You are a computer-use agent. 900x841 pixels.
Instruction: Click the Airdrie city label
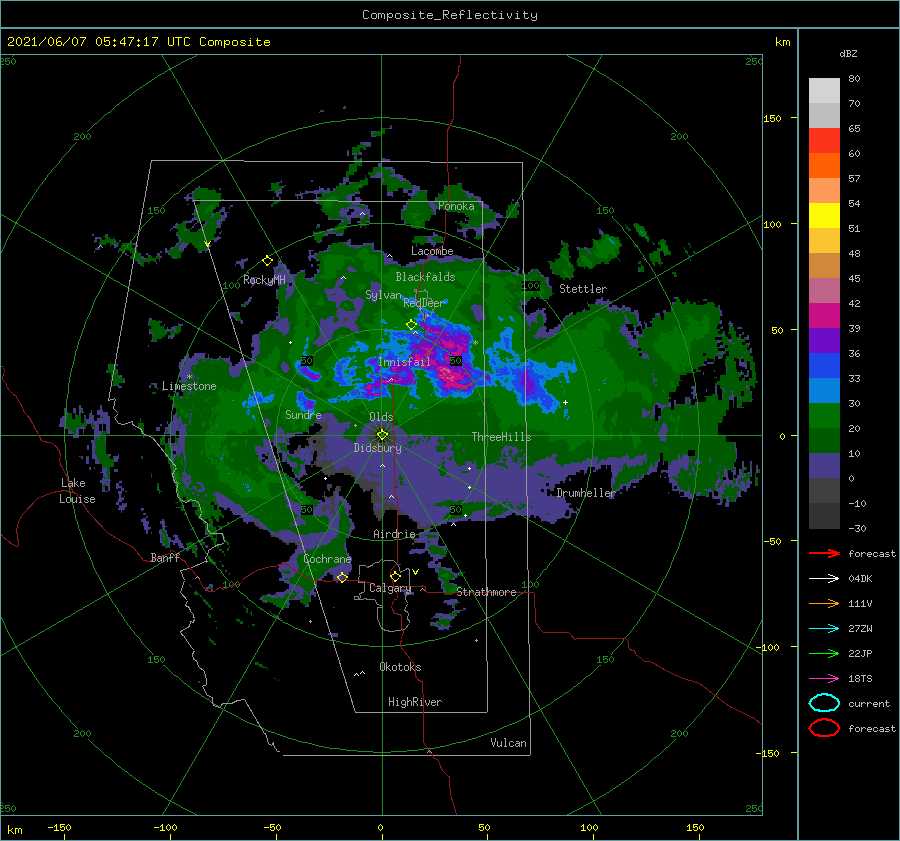tap(394, 534)
